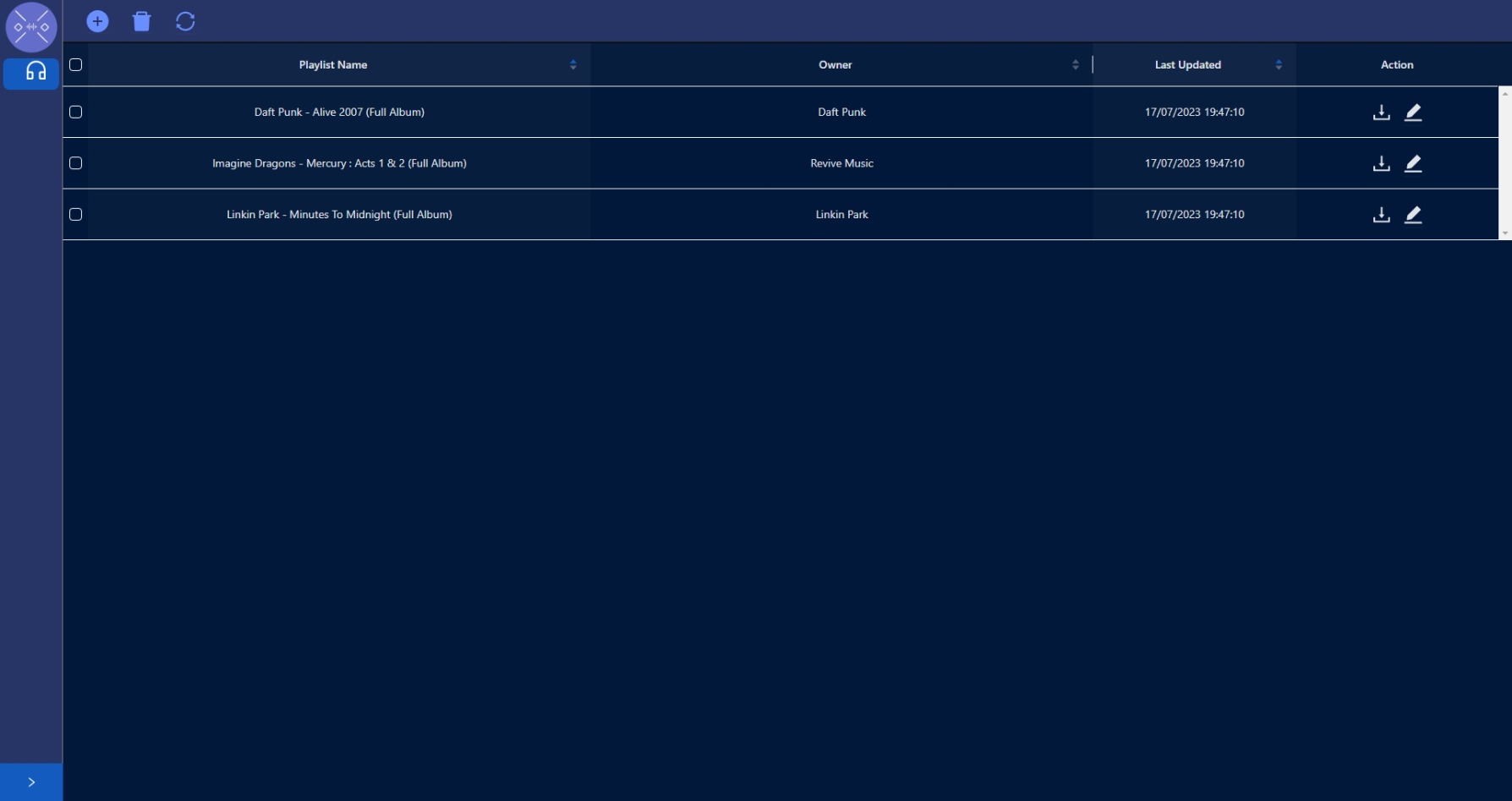Select 'Daft Punk - Alive 2007 (Full Album)' name
This screenshot has width=1512, height=801.
[339, 112]
